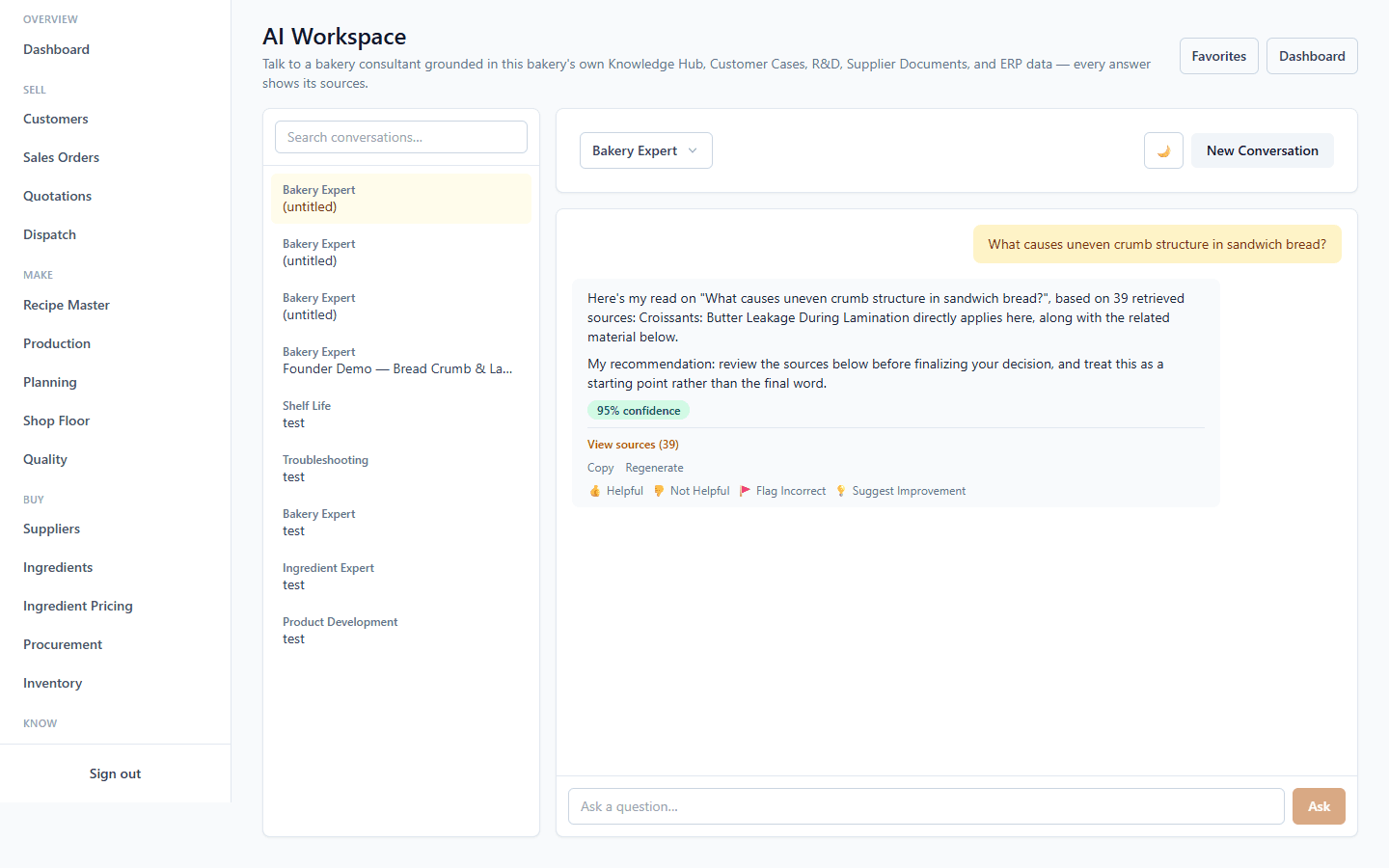Click the user question bubble
This screenshot has width=1389, height=868.
pos(1157,244)
